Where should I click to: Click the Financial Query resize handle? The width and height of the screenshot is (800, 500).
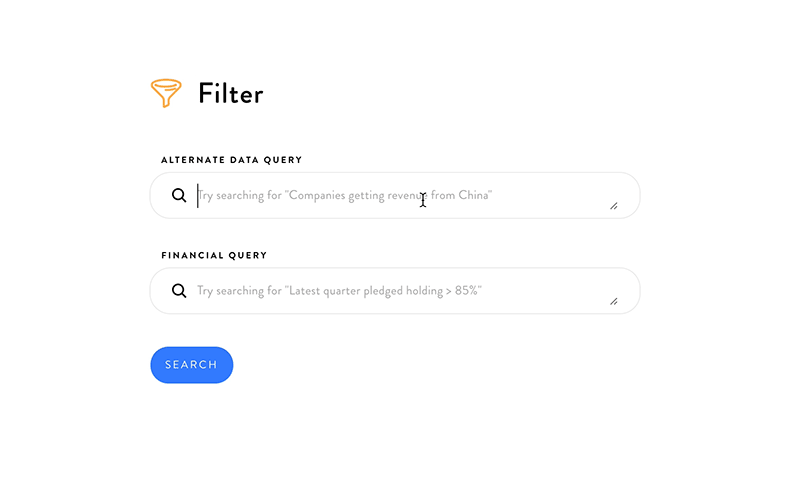pyautogui.click(x=614, y=302)
